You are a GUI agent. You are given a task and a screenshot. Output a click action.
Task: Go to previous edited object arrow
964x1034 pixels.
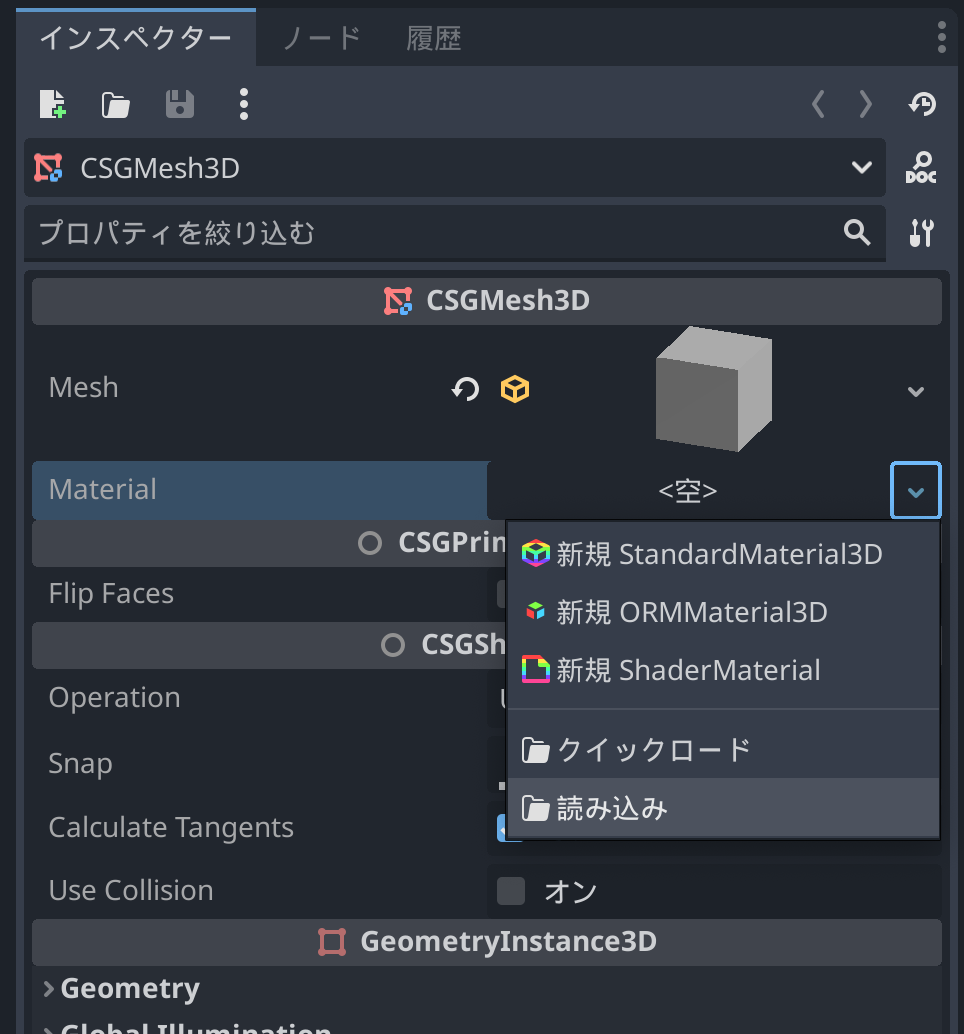pos(818,104)
